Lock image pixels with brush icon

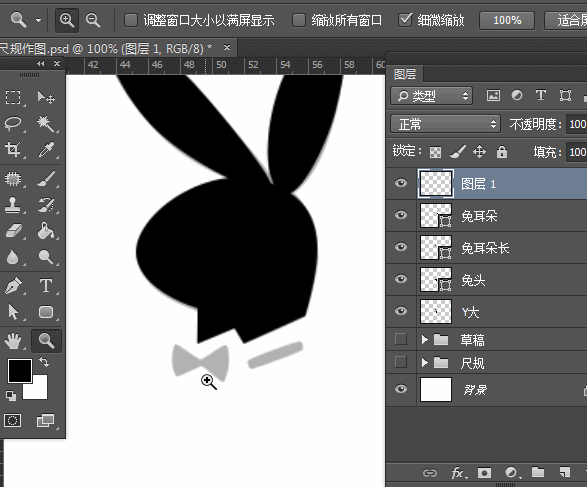457,152
